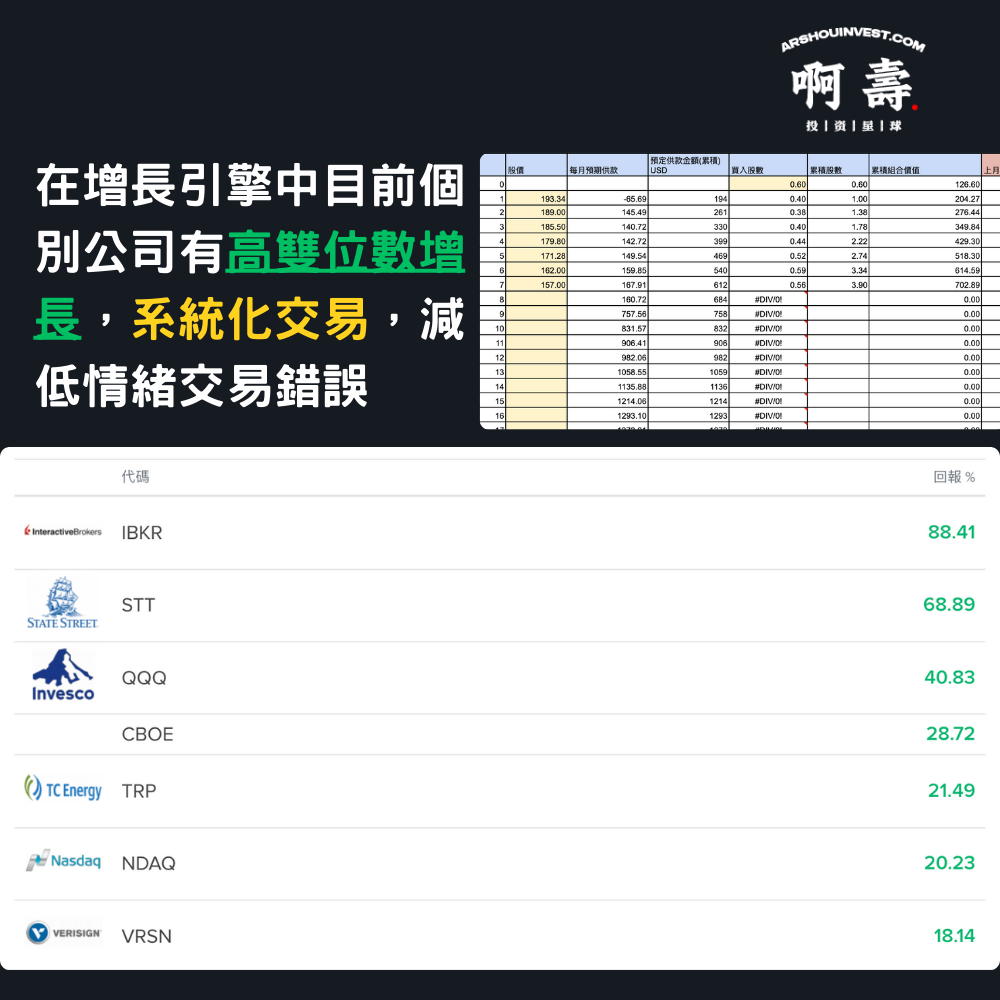Click the TC Energy logo
Viewport: 1000px width, 1000px height.
tap(62, 789)
